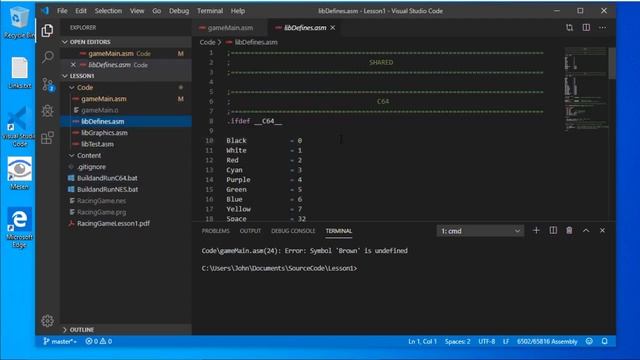Image resolution: width=640 pixels, height=360 pixels.
Task: Close libDefines.asm in Open Editors list
Action: click(x=73, y=65)
